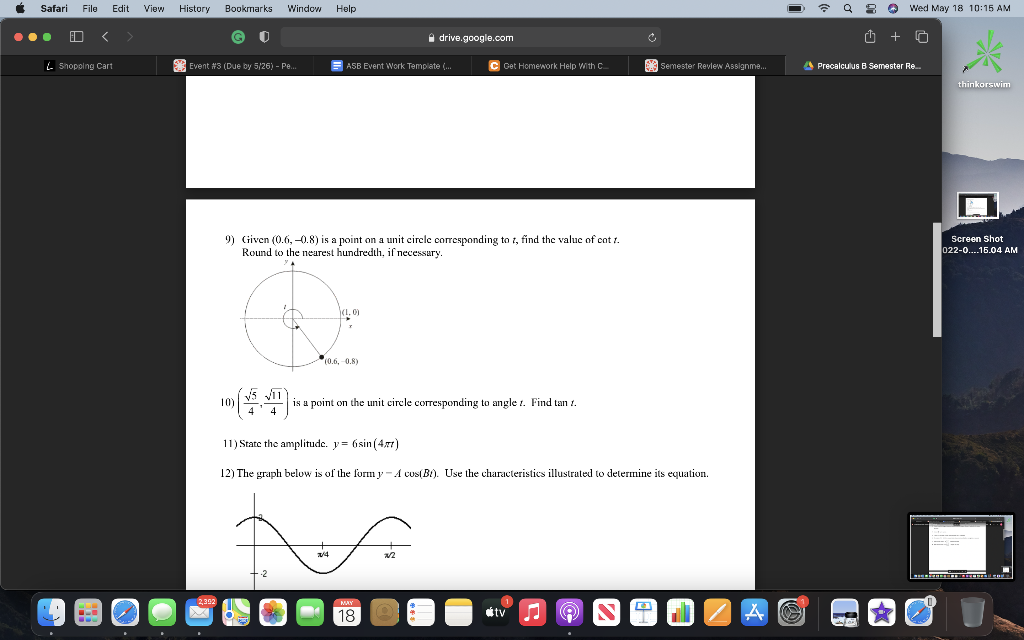Open the Grammarly extension icon
1024x640 pixels.
pyautogui.click(x=238, y=37)
